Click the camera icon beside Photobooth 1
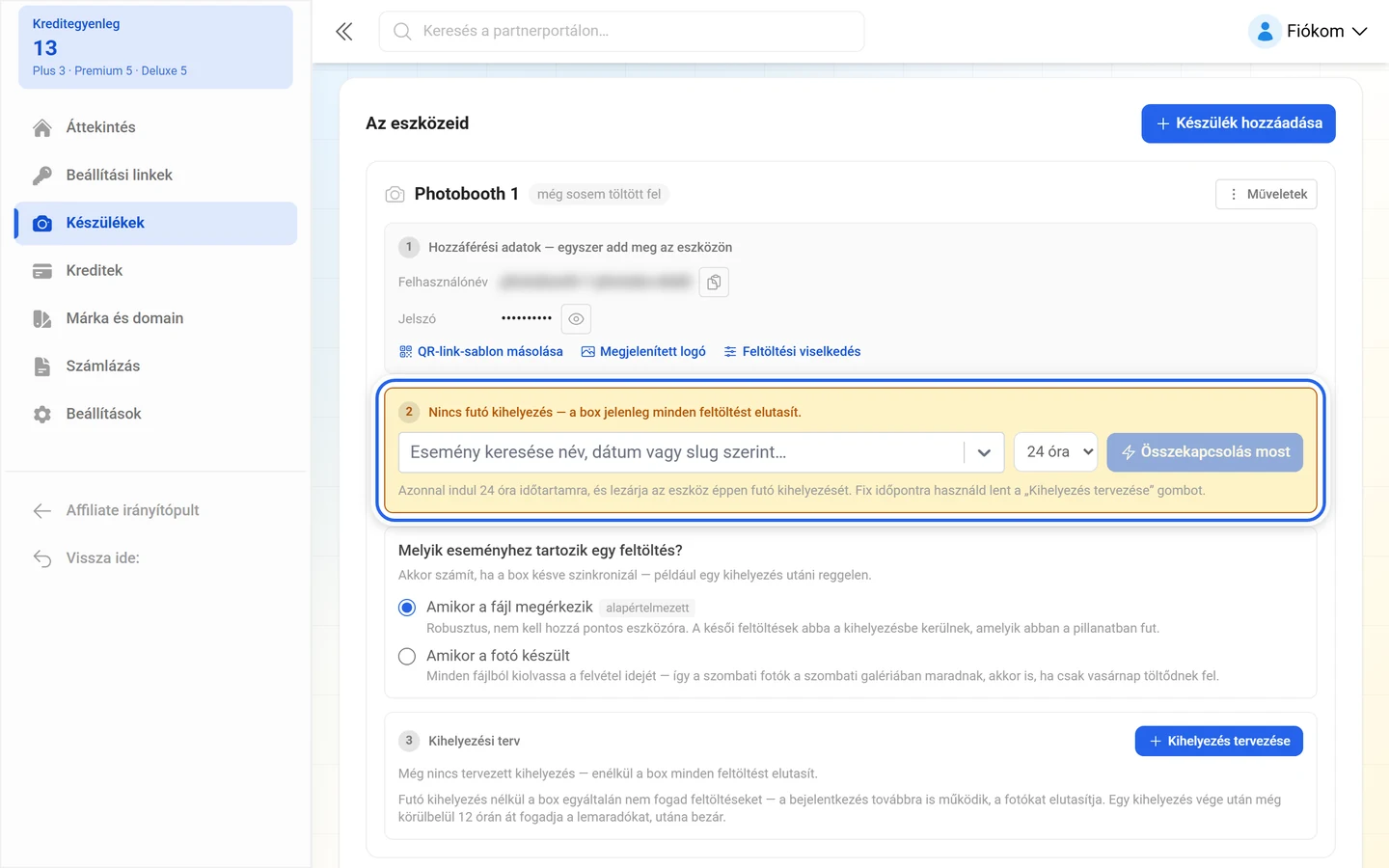Screen dimensions: 1389x868 395,195
